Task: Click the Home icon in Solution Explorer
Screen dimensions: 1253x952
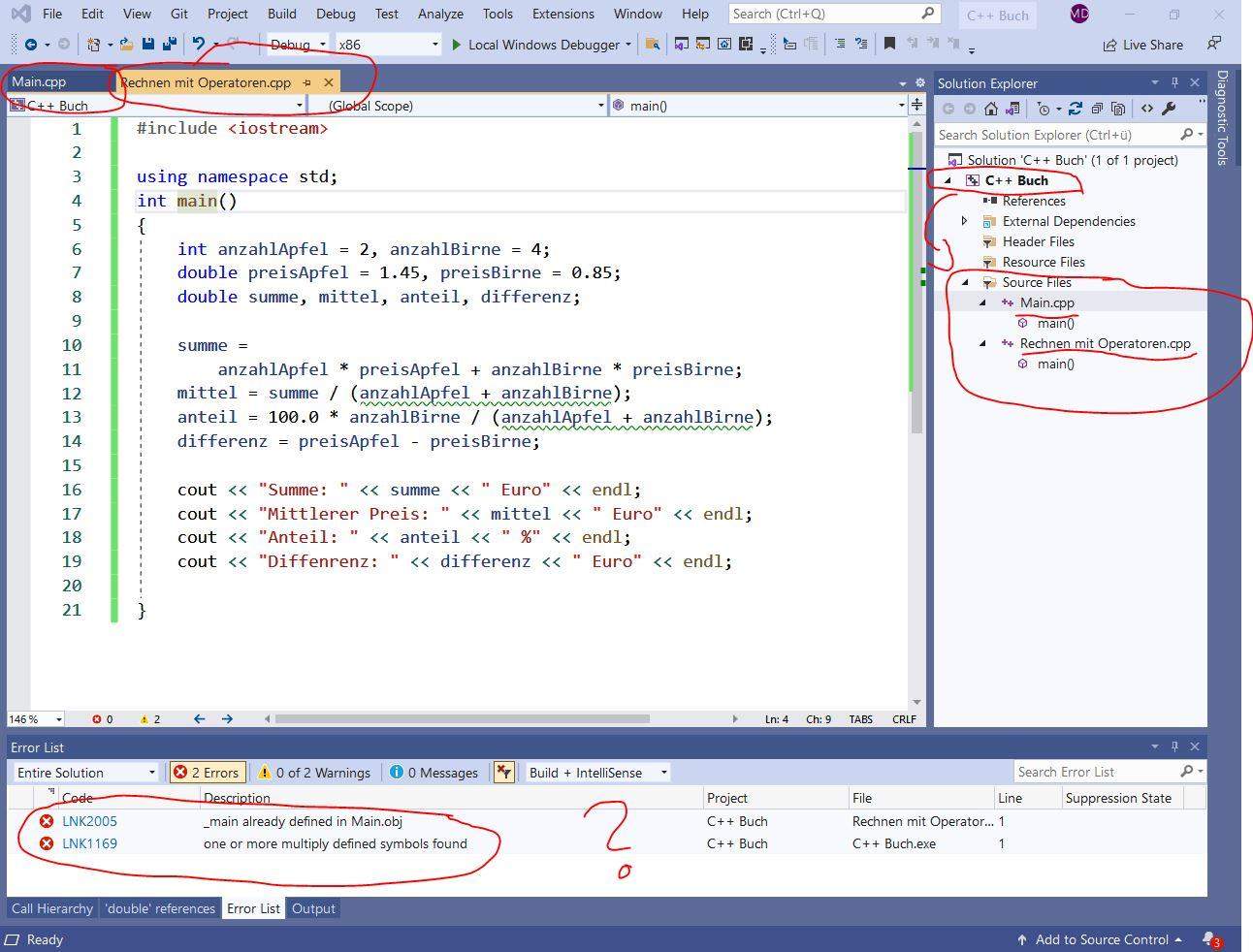Action: pyautogui.click(x=990, y=109)
